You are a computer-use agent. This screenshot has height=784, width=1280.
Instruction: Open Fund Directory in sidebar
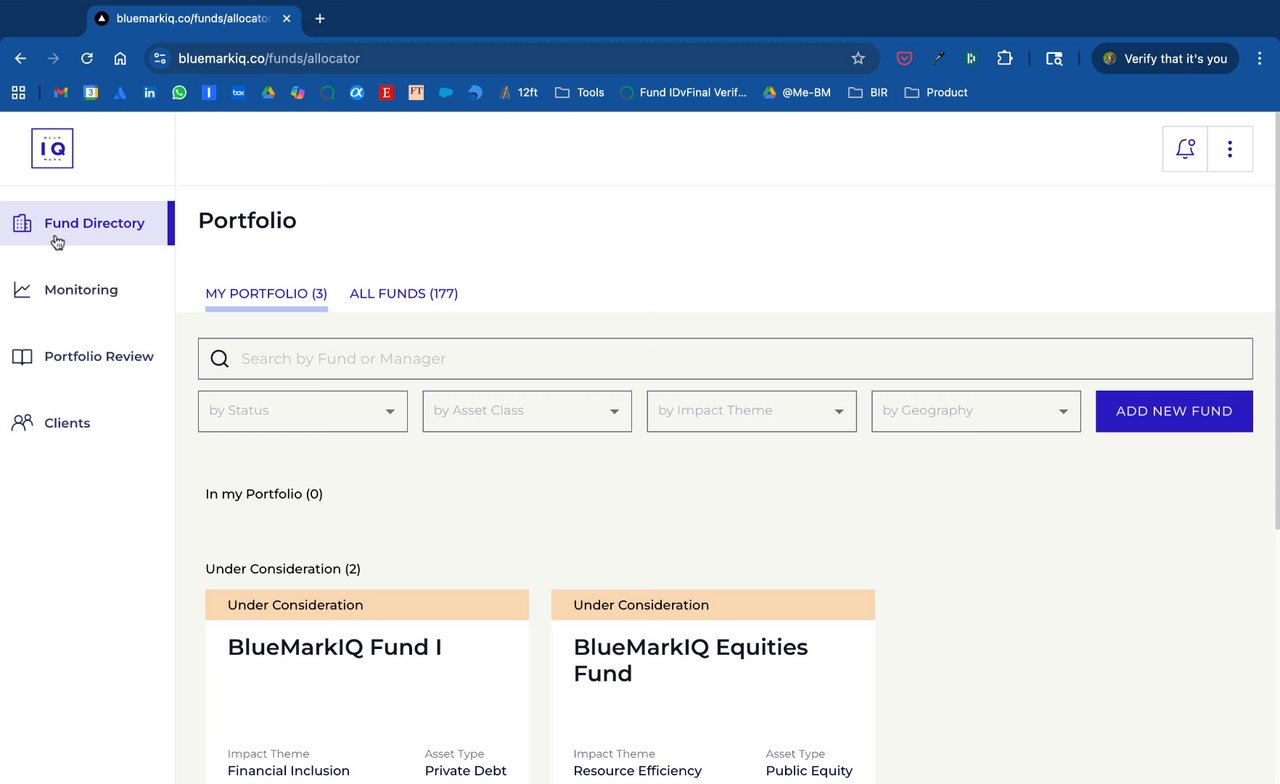coord(87,223)
